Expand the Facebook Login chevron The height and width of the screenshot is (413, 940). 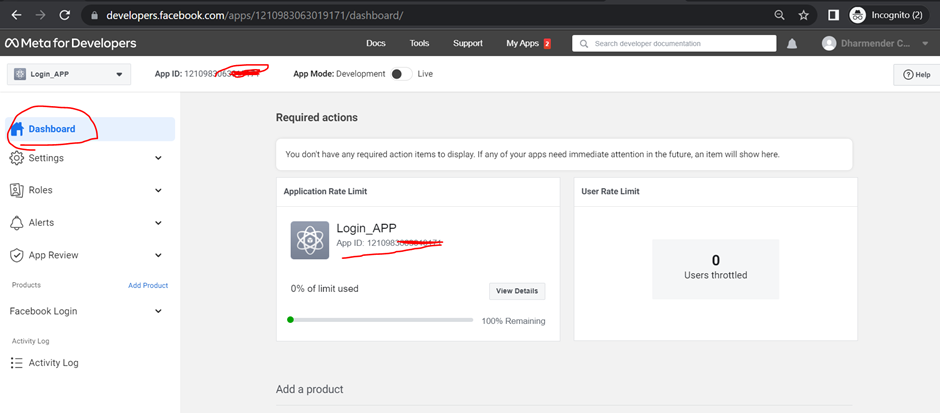click(158, 312)
